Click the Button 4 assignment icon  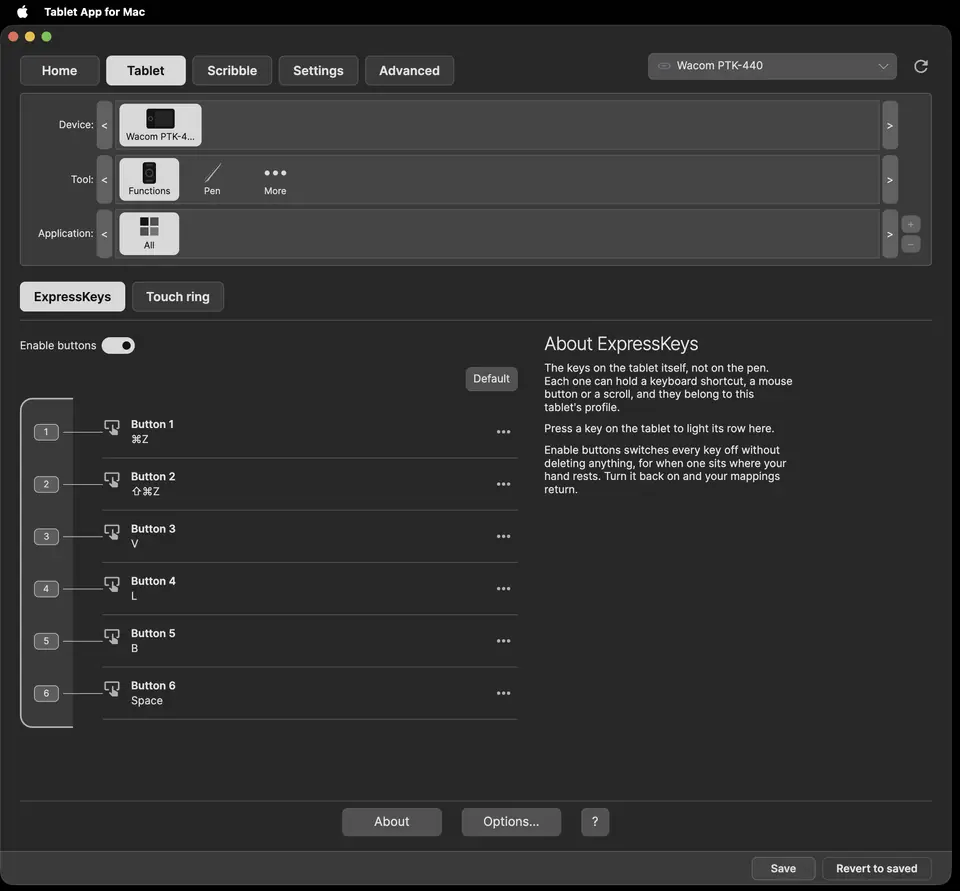tap(112, 584)
